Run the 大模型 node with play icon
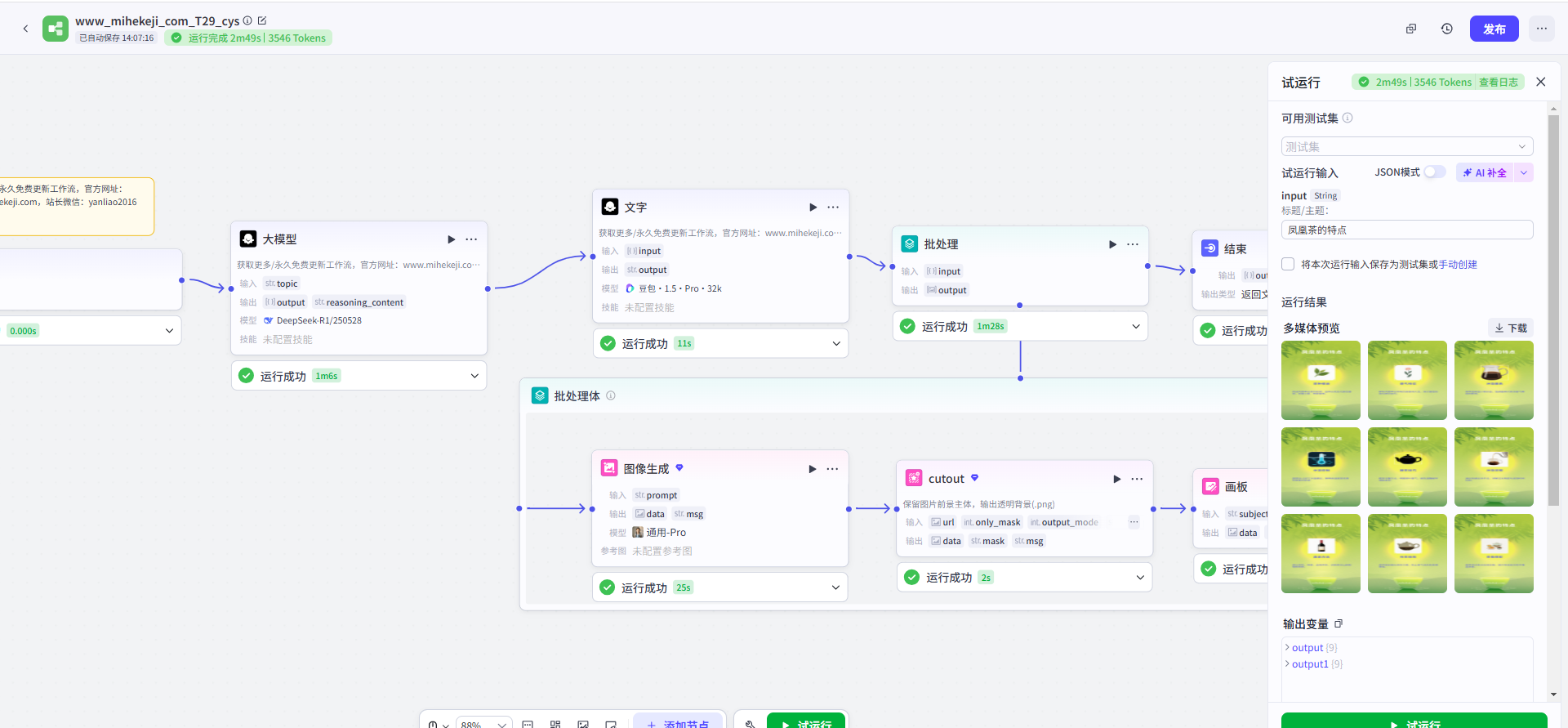Viewport: 1568px width, 728px height. 451,239
